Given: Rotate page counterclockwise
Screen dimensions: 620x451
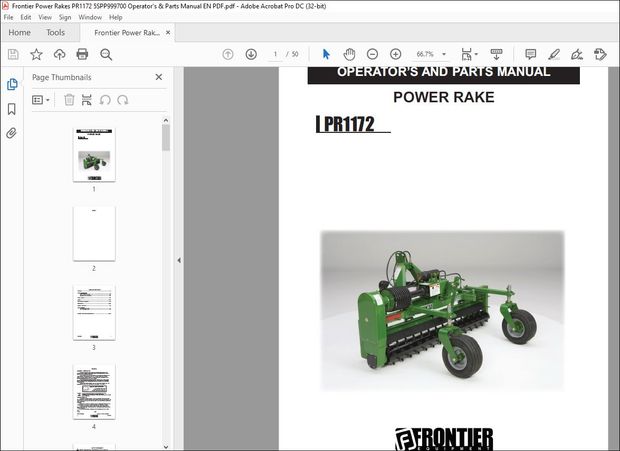Looking at the screenshot, I should tap(105, 100).
